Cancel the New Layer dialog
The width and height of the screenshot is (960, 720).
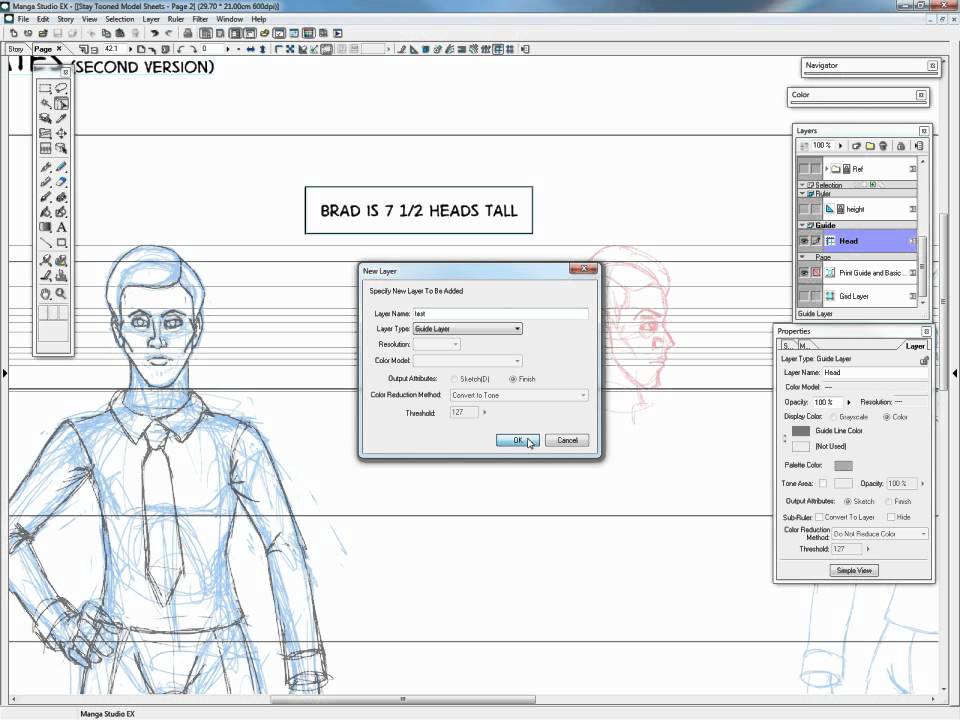[x=567, y=440]
